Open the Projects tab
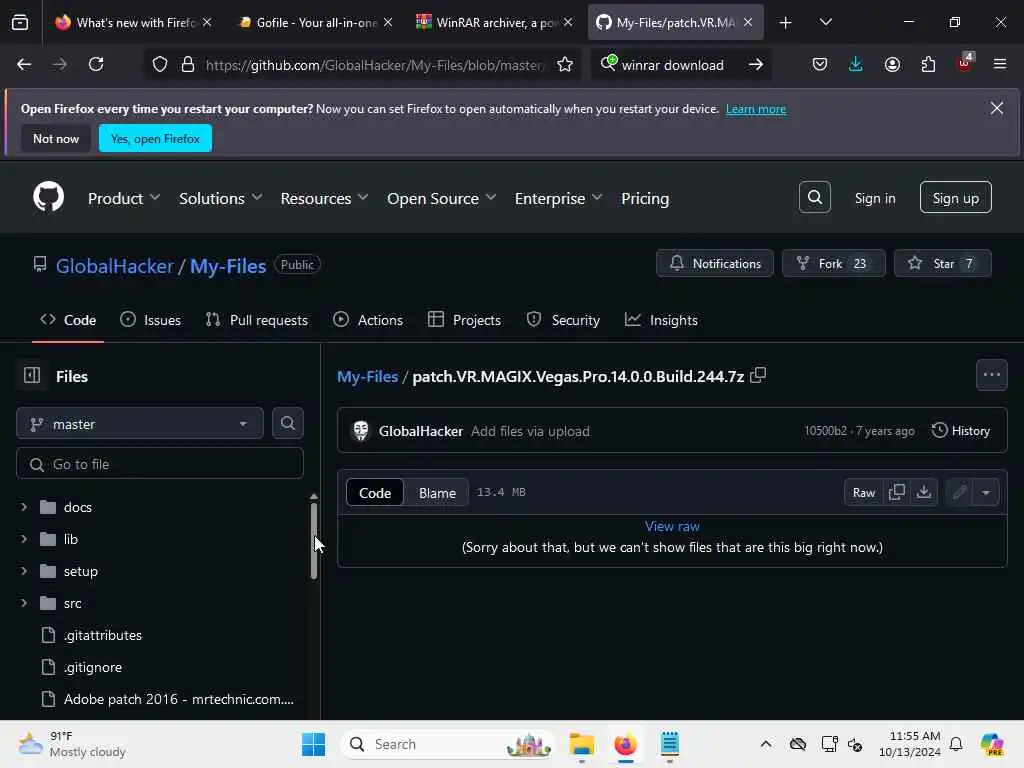Image resolution: width=1024 pixels, height=768 pixels. point(464,320)
